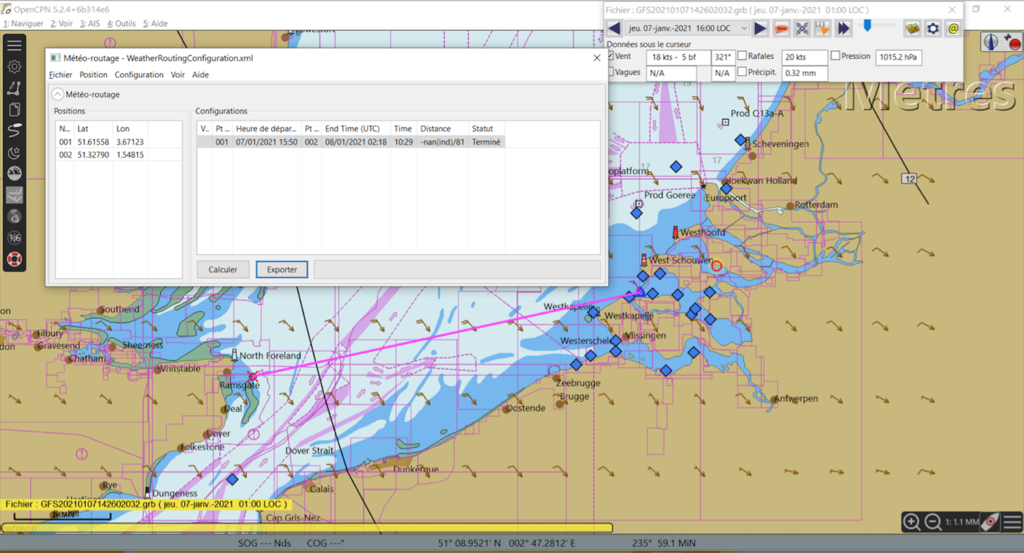Play GRIB animation with double-arrow button
The image size is (1024, 553).
[x=844, y=28]
